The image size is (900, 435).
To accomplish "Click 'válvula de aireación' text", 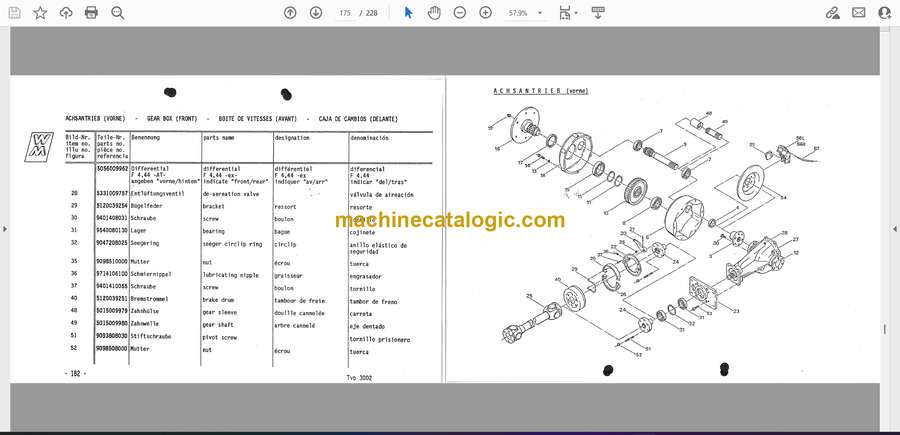I will [382, 195].
